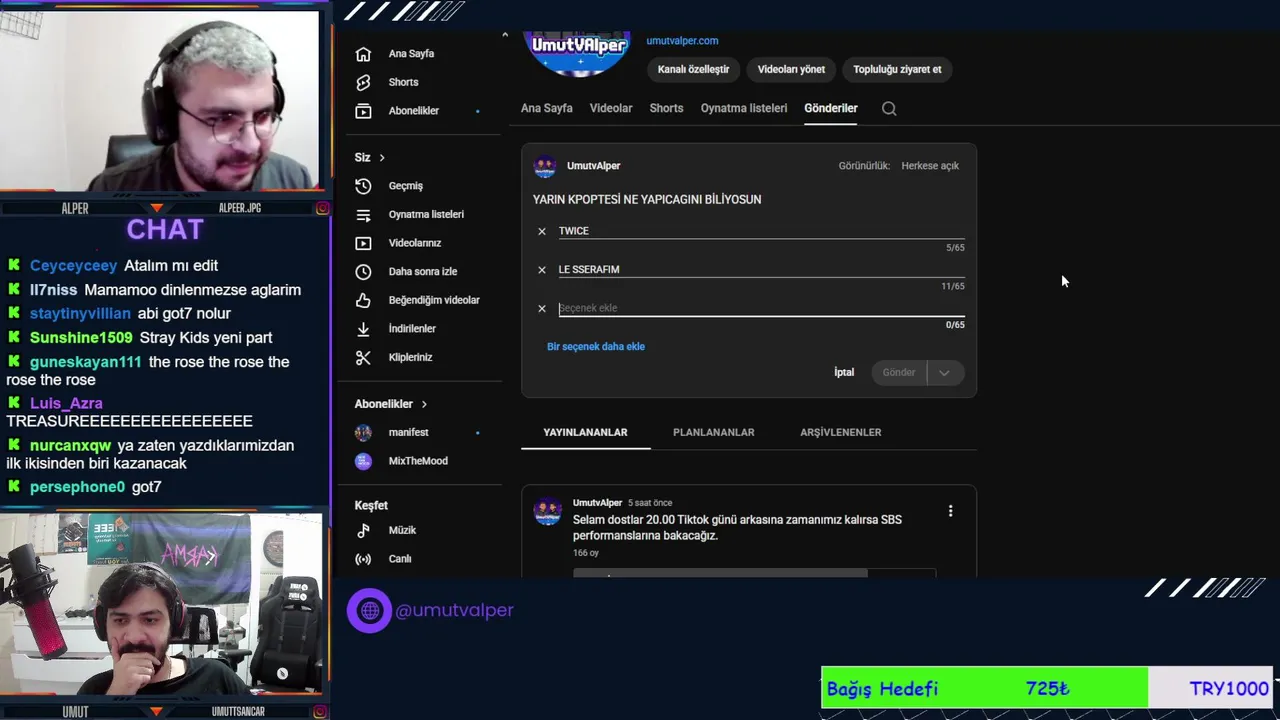
Task: Select the PLANLANANLAR tab
Action: tap(714, 432)
